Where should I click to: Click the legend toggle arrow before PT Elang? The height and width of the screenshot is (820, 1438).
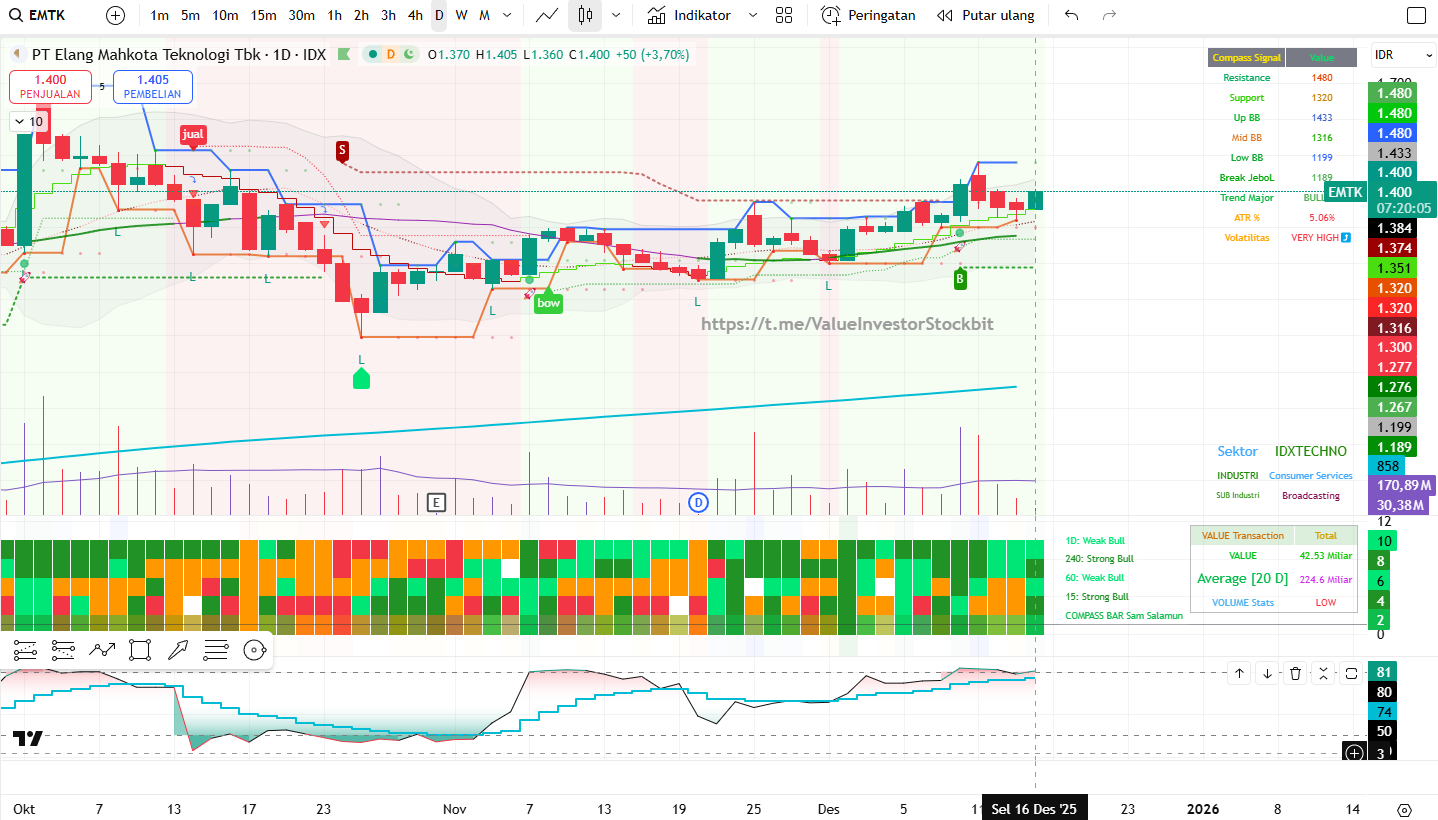tap(16, 55)
